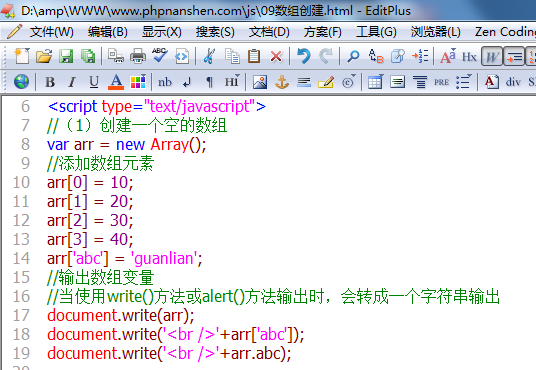
Task: Open the color palette dropdown
Action: click(138, 82)
